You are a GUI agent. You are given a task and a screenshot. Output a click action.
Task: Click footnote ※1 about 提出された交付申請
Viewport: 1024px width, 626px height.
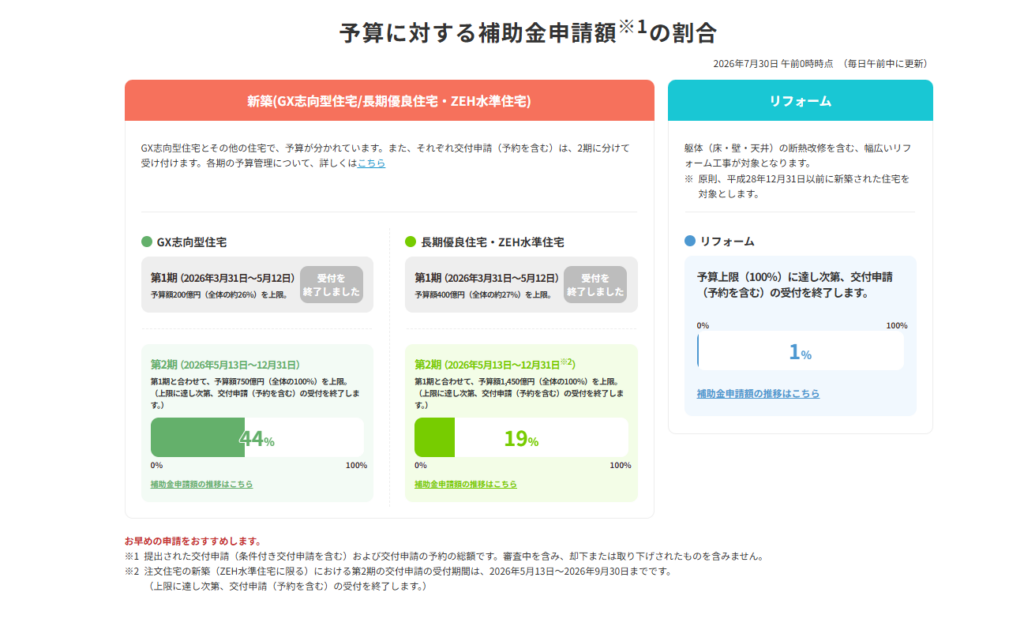point(445,556)
